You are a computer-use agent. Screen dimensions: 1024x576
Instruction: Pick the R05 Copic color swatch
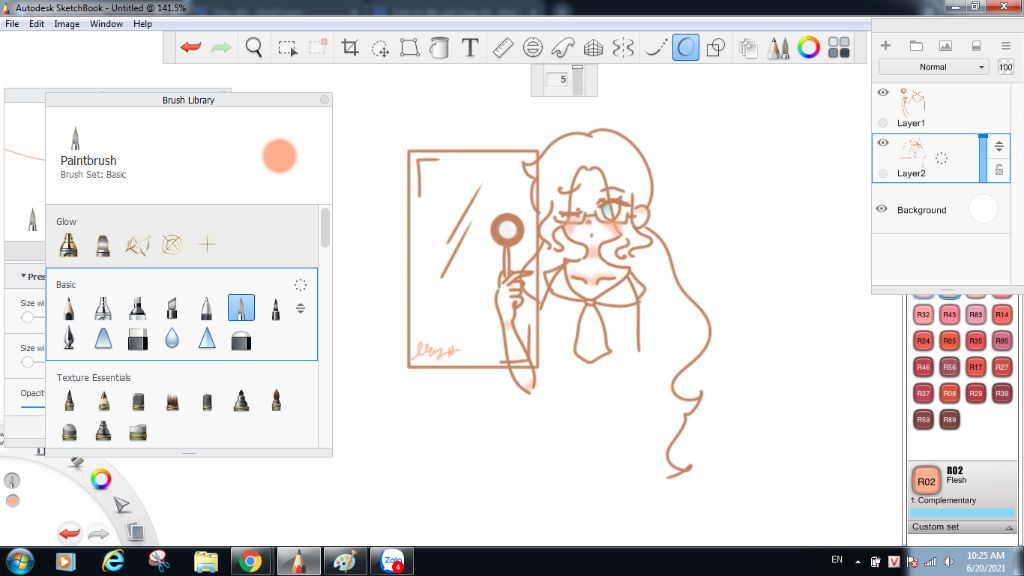point(950,341)
